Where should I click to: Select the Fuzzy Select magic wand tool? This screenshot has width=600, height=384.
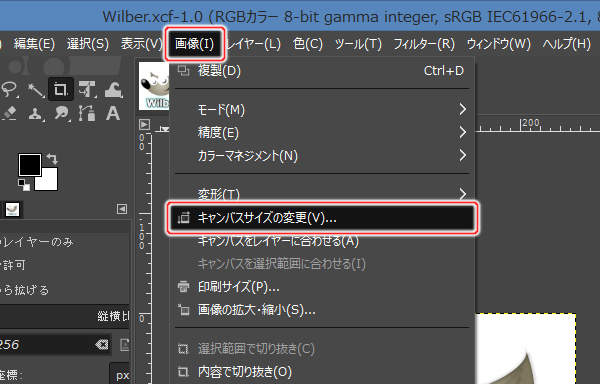pos(36,90)
